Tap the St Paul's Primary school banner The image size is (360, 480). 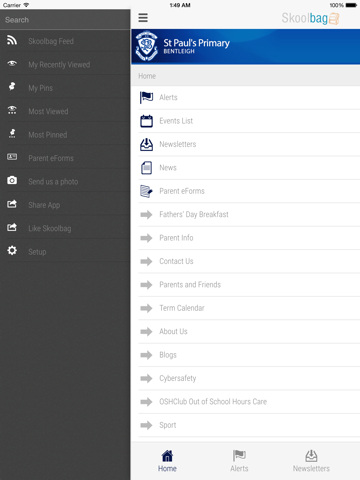[246, 47]
